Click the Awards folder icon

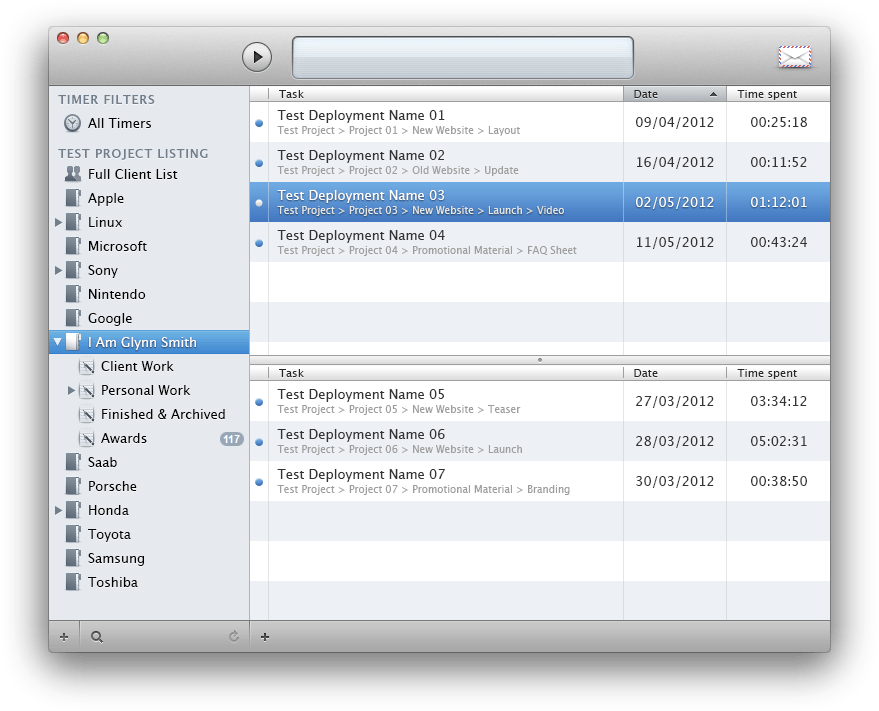(x=86, y=438)
